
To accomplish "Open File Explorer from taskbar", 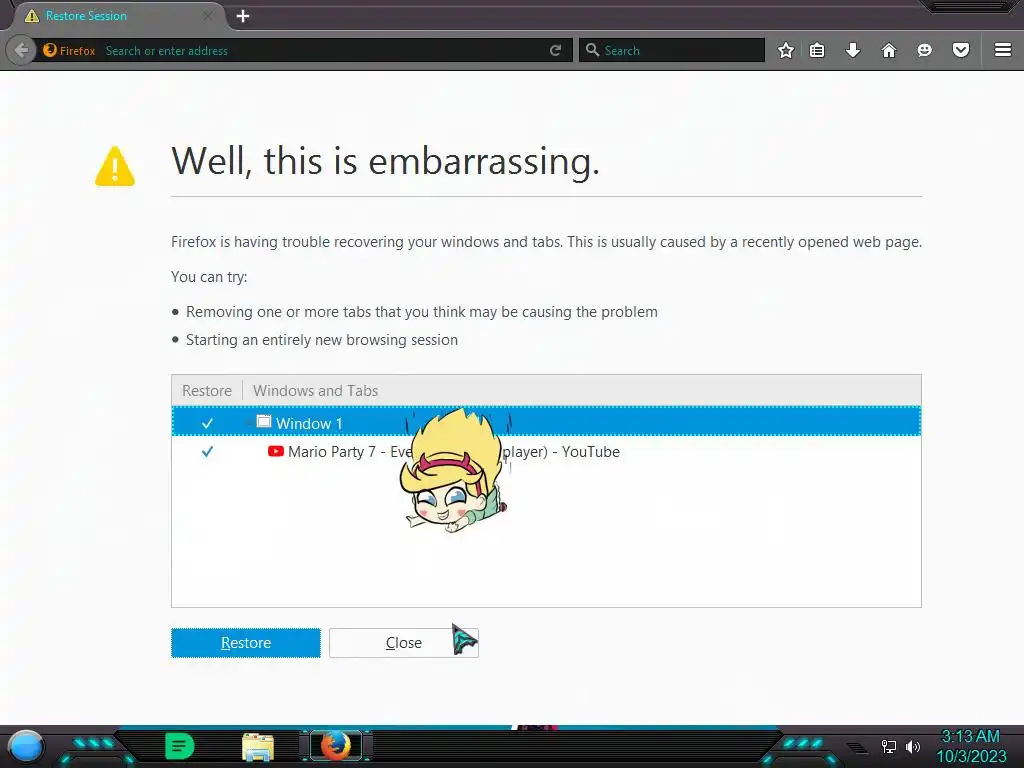I will tap(258, 747).
